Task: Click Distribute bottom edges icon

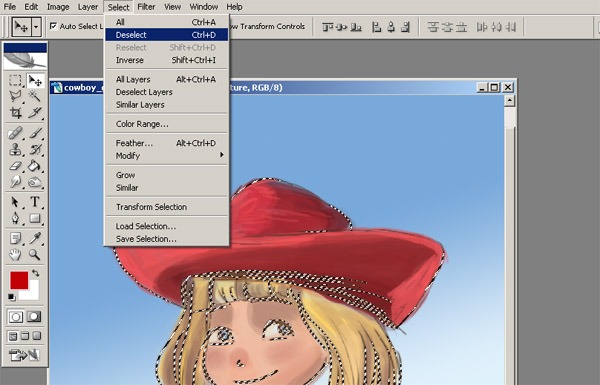Action: (x=462, y=27)
